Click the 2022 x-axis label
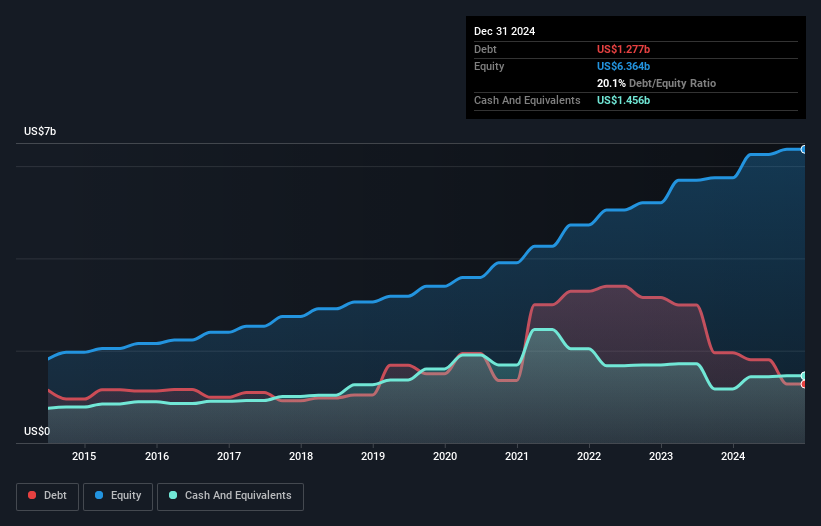 [x=589, y=456]
